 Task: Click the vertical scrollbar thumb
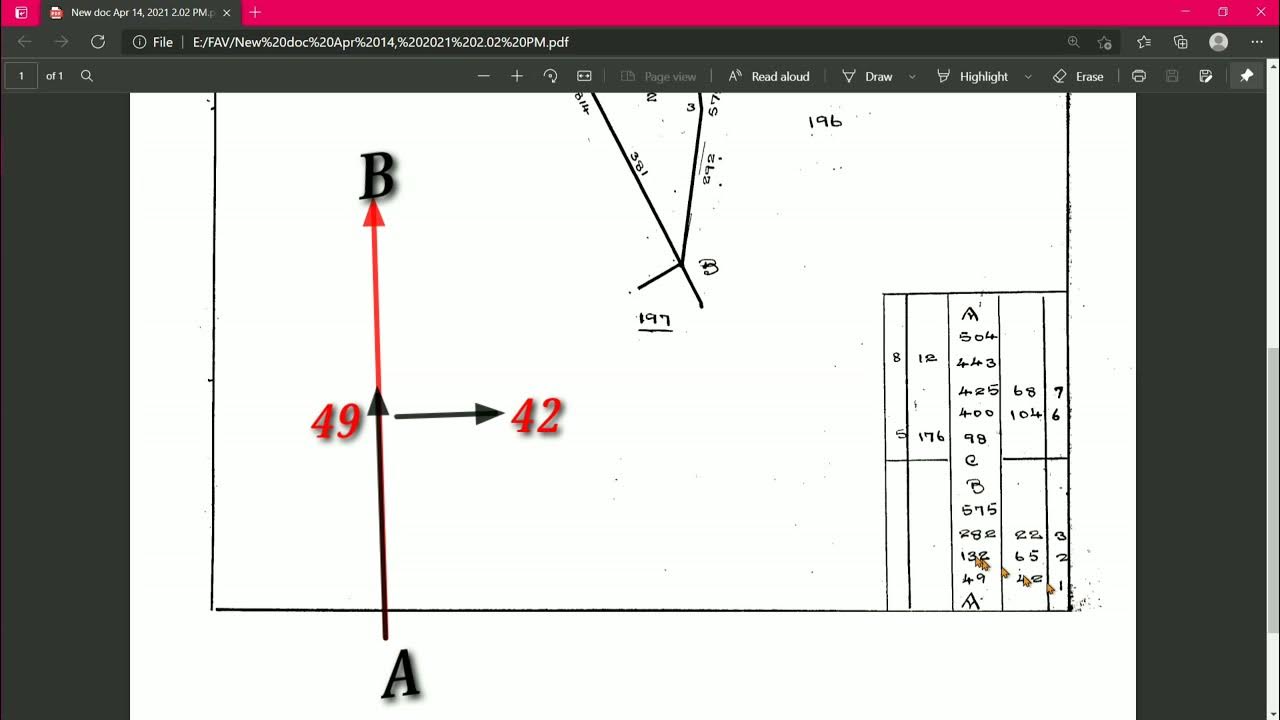pyautogui.click(x=1274, y=490)
